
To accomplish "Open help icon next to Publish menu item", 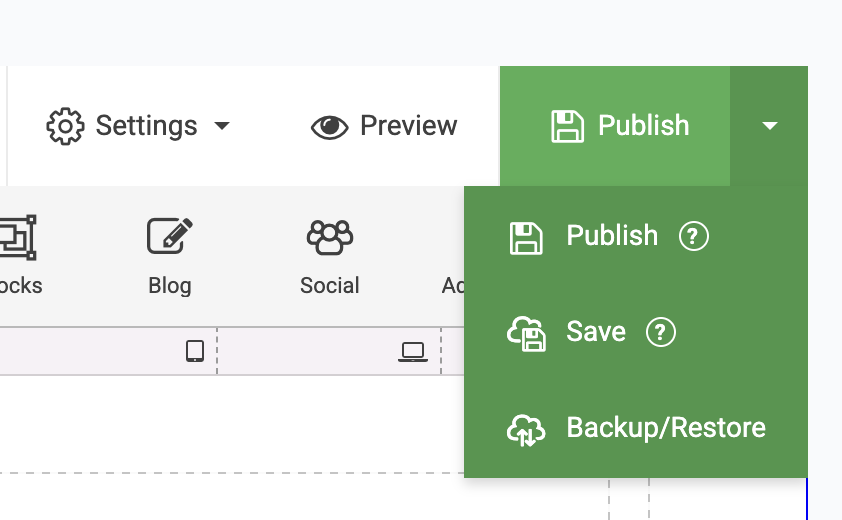I will [x=694, y=237].
